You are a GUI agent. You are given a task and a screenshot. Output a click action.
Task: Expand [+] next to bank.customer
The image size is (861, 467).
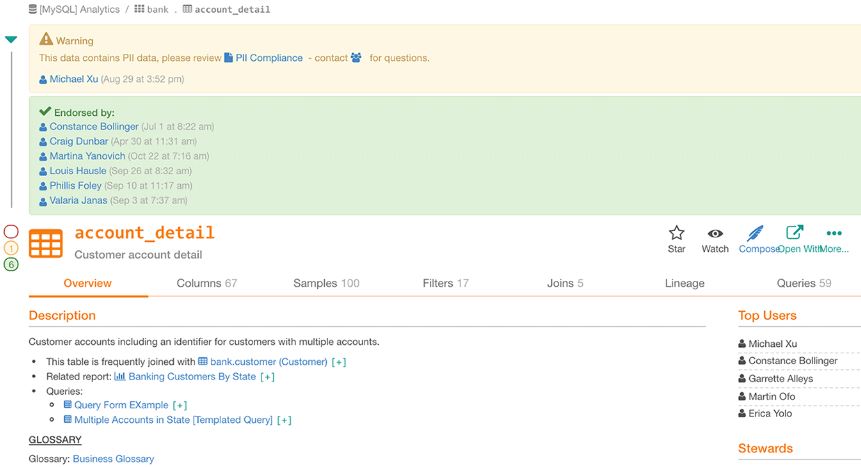[339, 362]
